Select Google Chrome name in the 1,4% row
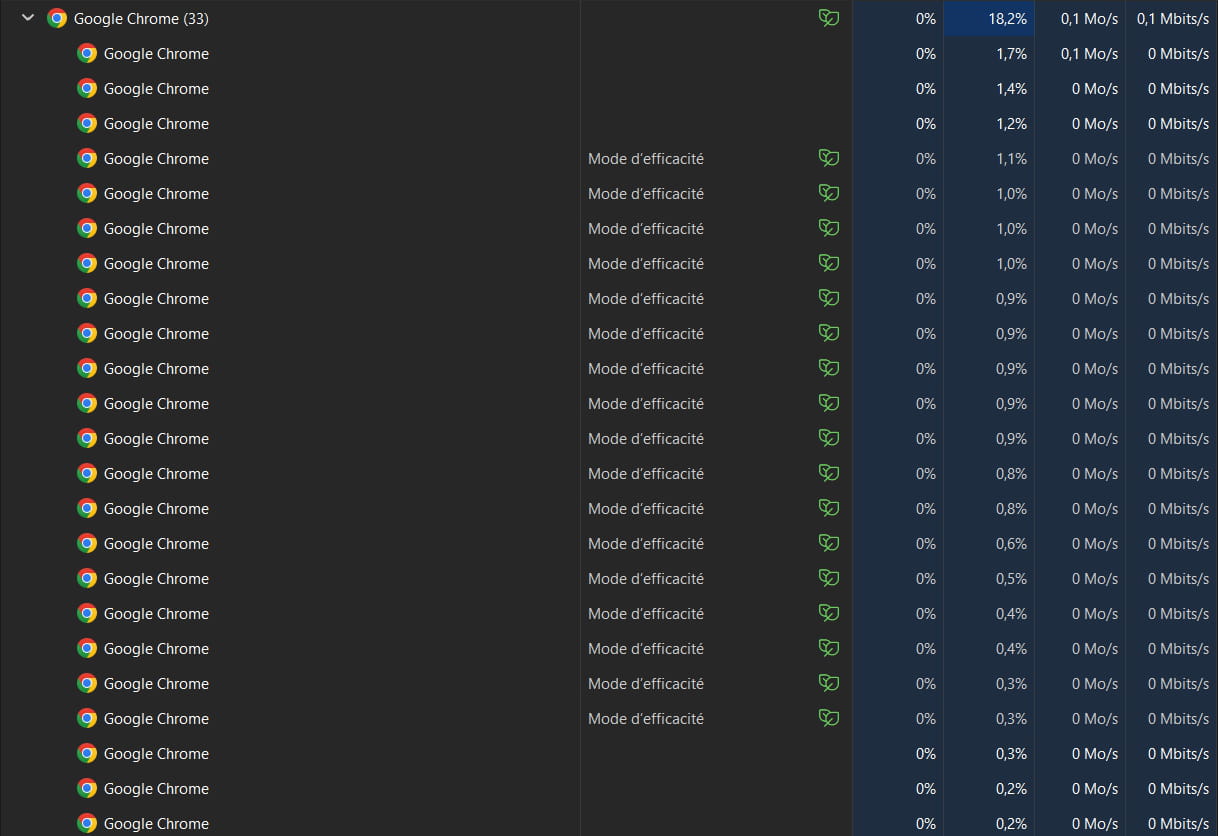 (156, 89)
